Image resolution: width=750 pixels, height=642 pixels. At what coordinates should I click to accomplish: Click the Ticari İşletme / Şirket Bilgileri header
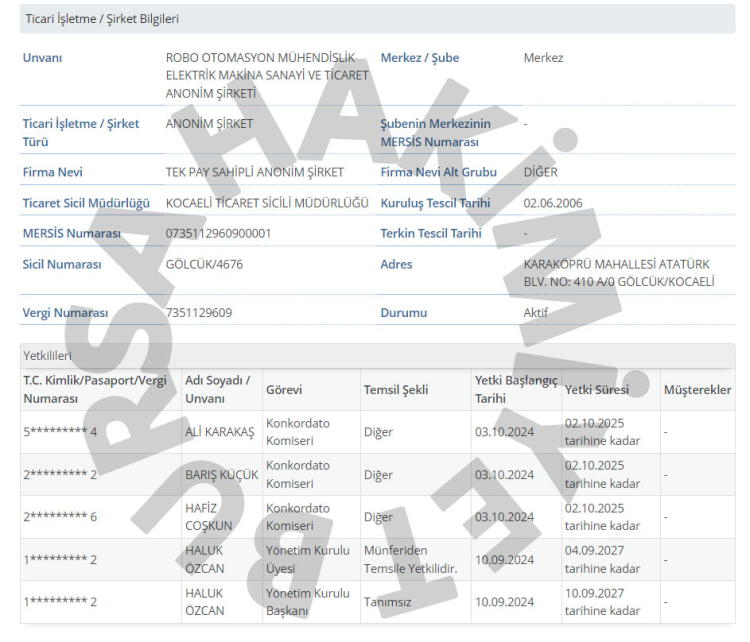(102, 19)
